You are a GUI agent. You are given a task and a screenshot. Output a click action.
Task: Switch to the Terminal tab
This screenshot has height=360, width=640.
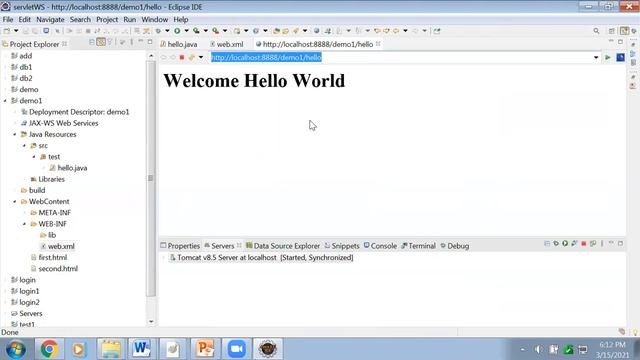pyautogui.click(x=418, y=246)
